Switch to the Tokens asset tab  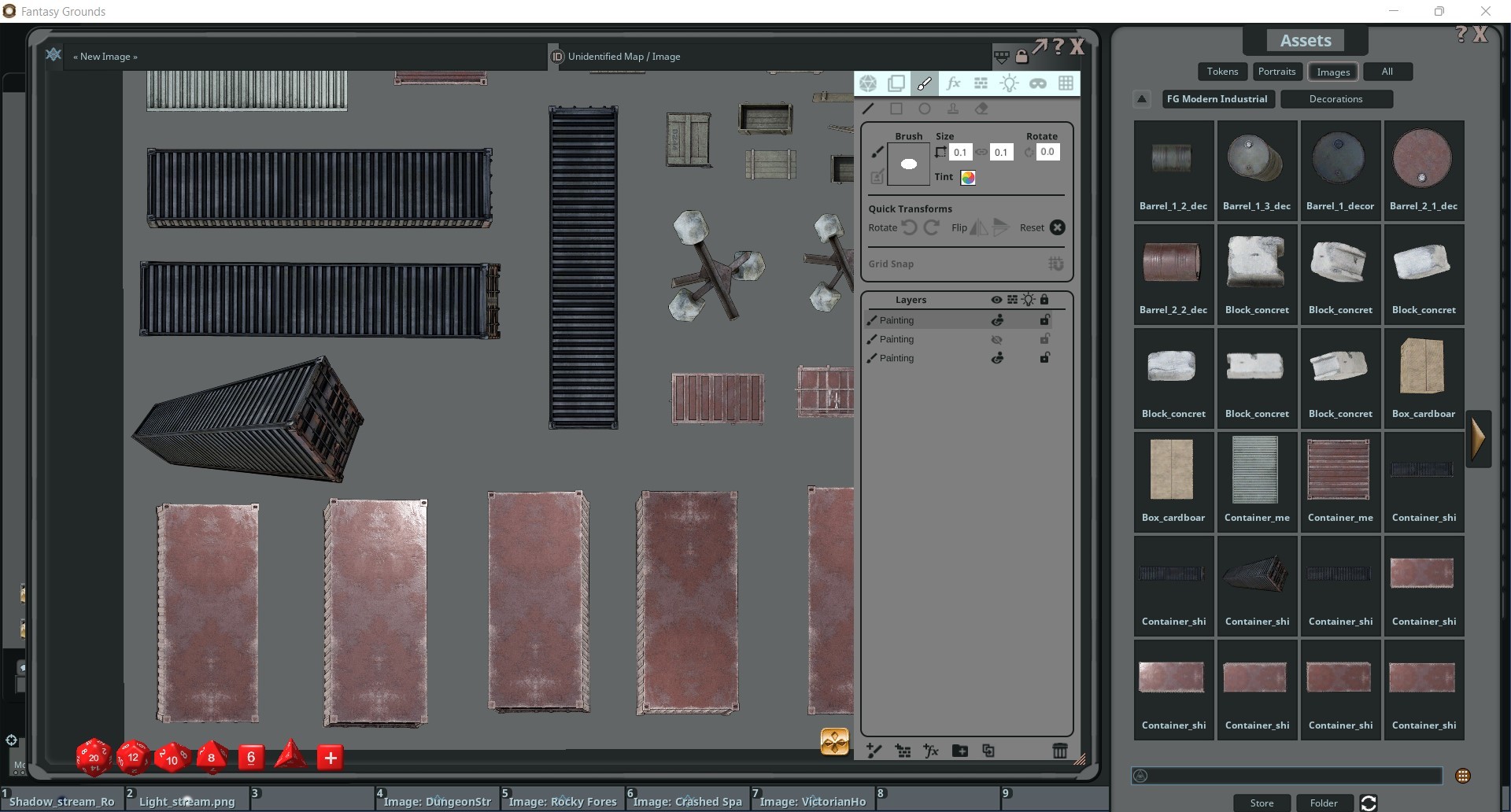pyautogui.click(x=1222, y=72)
